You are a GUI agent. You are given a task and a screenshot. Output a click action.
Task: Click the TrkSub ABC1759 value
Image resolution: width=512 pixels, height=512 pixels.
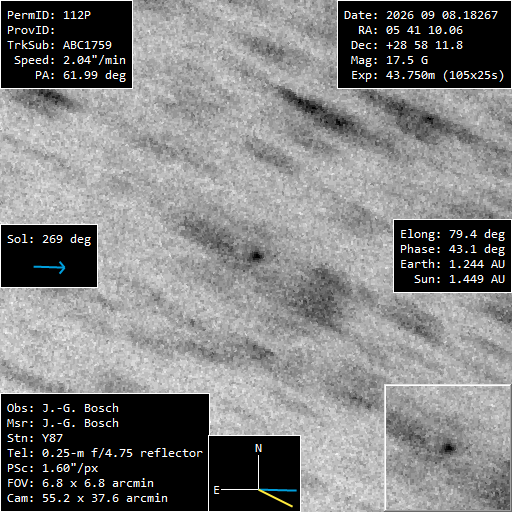[x=87, y=45]
